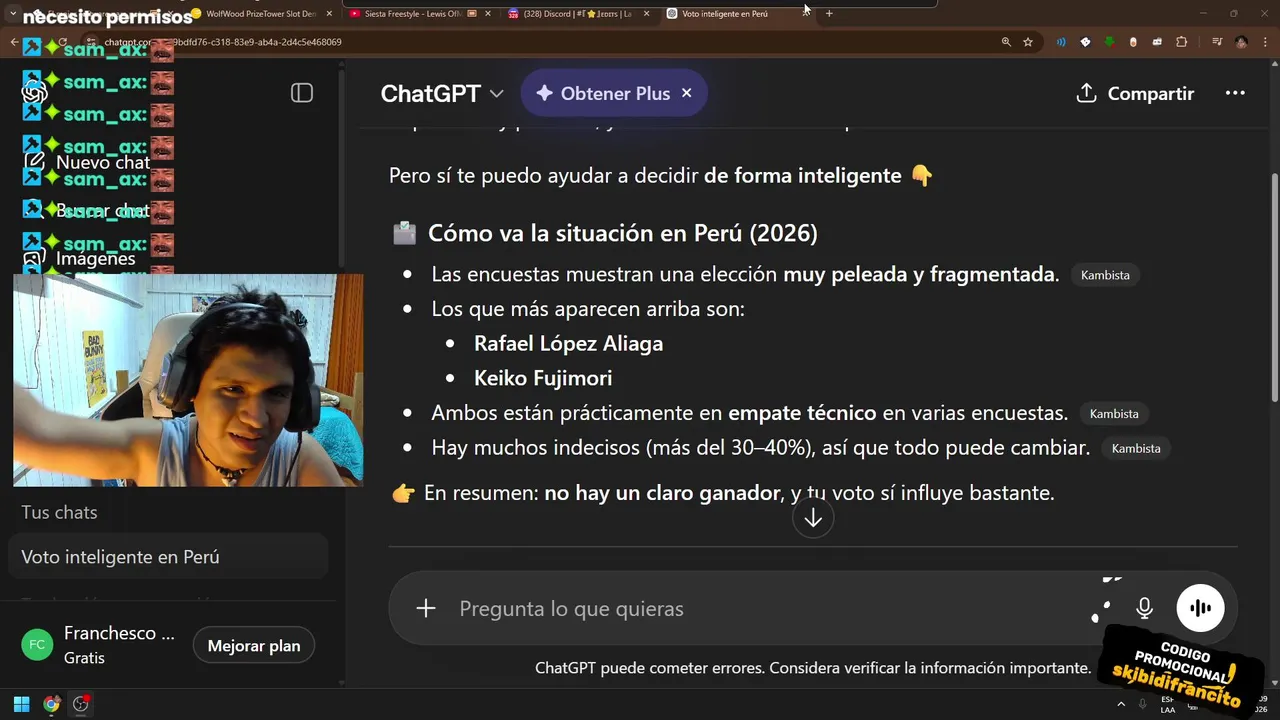Viewport: 1280px width, 720px height.
Task: Click the Mejorar plan button
Action: (254, 646)
